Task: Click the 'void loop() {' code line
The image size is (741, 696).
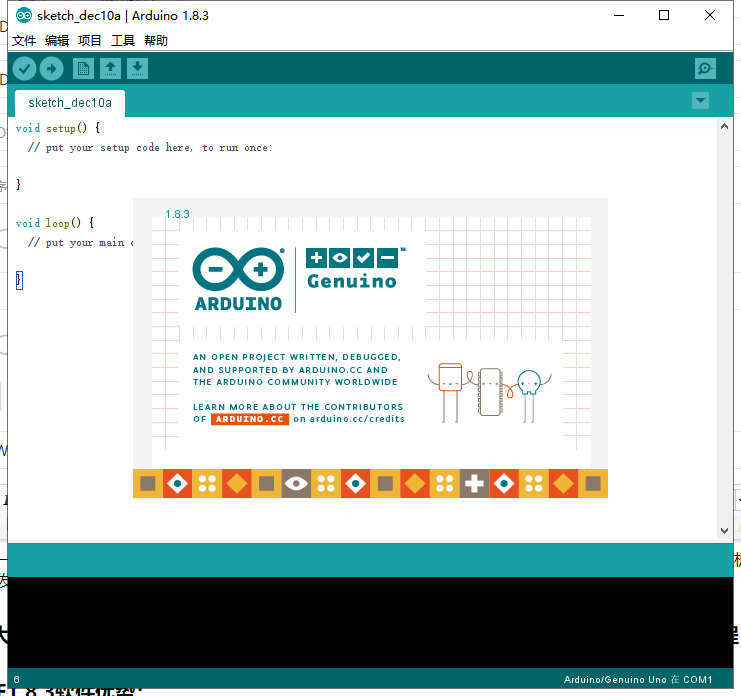Action: click(x=55, y=223)
